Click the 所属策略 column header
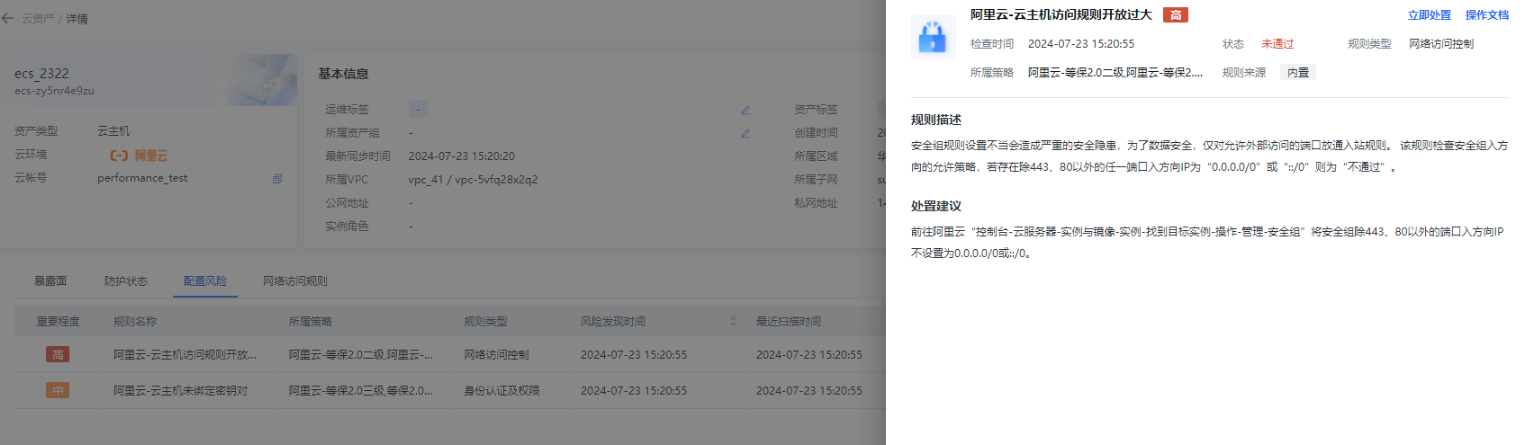 point(310,322)
